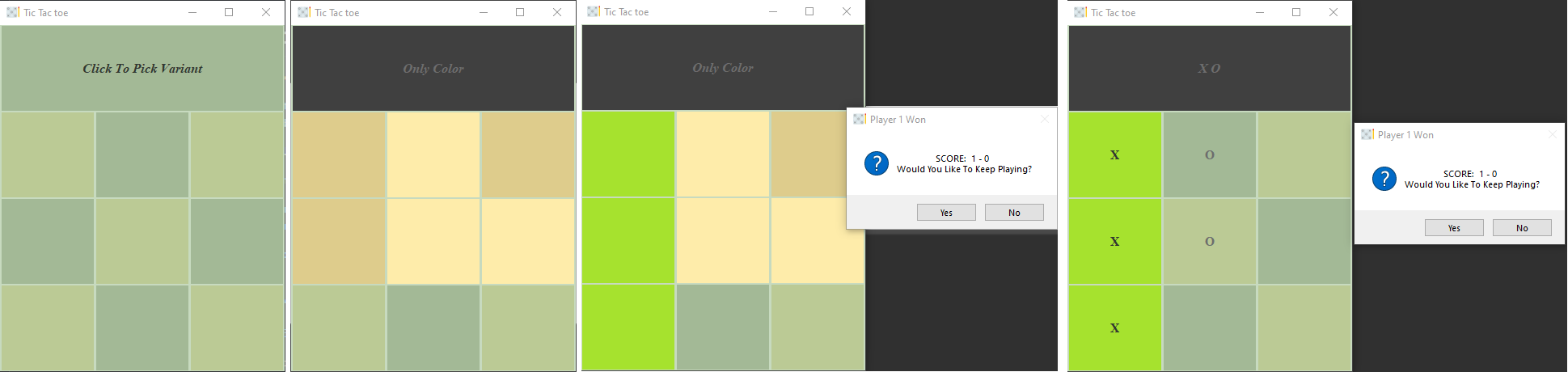Click tan top-left cell in Only Color window without green column
1568x372 pixels.
(x=339, y=154)
